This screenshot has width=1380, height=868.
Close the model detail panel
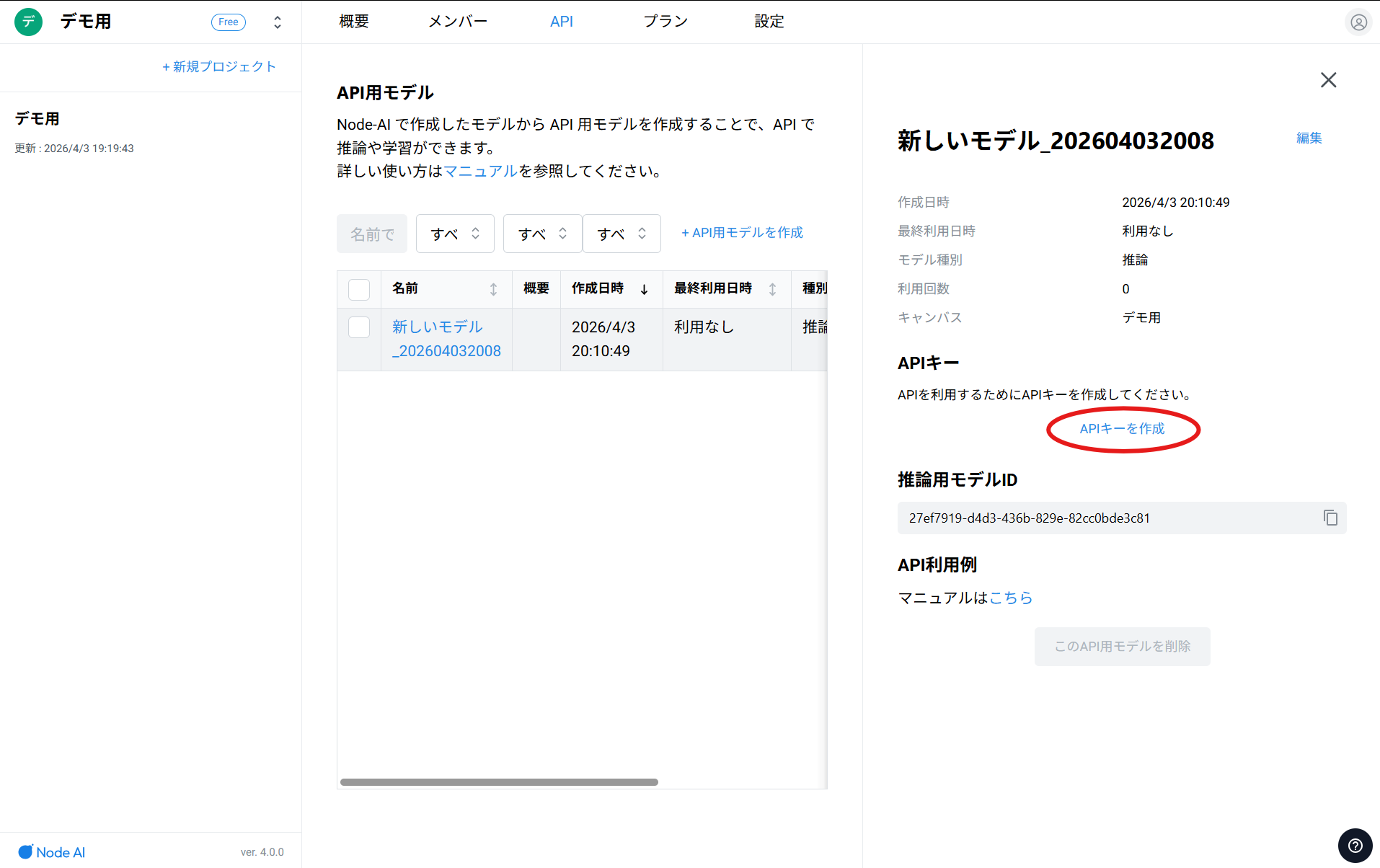coord(1328,80)
